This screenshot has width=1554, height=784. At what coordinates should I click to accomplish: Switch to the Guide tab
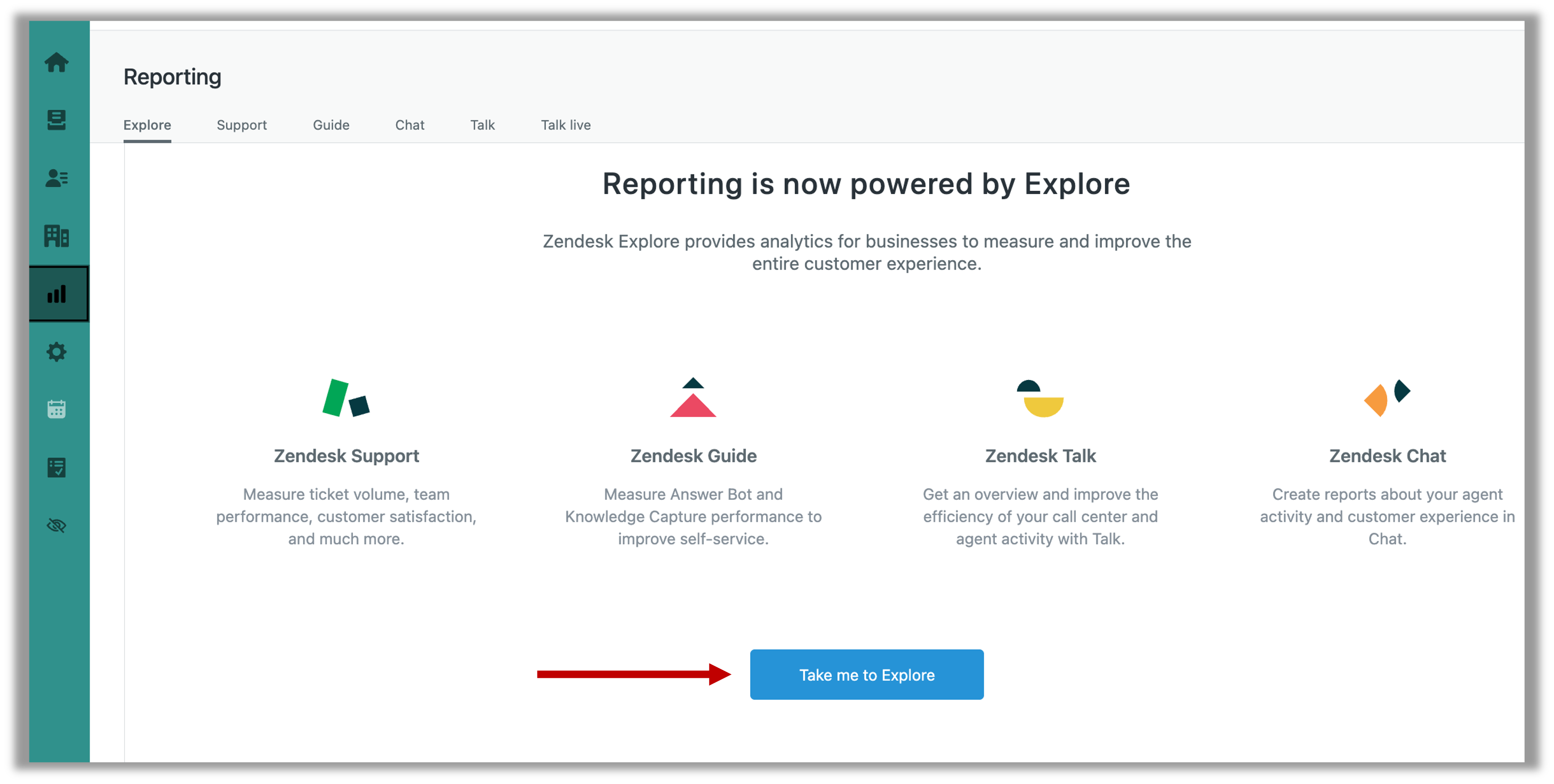tap(331, 125)
